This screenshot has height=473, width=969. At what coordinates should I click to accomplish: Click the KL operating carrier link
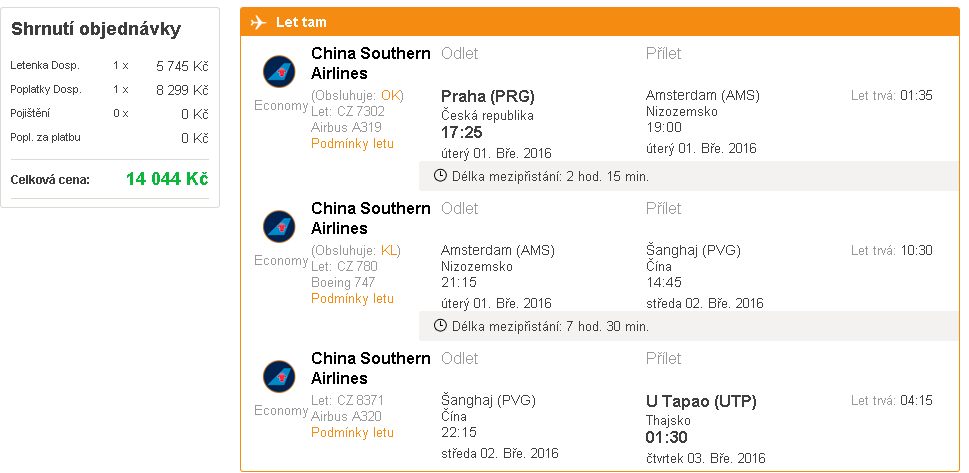pyautogui.click(x=389, y=250)
